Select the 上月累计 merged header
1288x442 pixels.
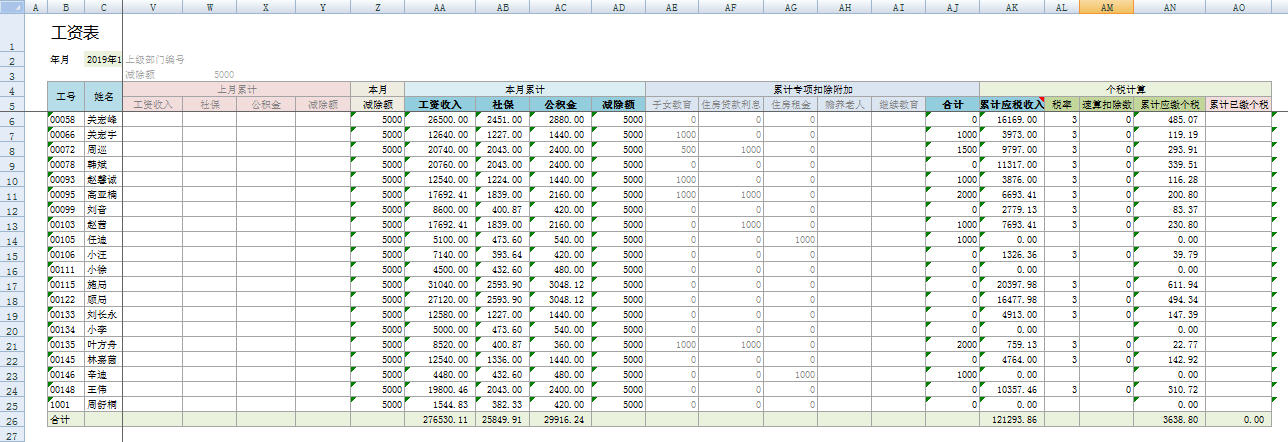click(236, 89)
